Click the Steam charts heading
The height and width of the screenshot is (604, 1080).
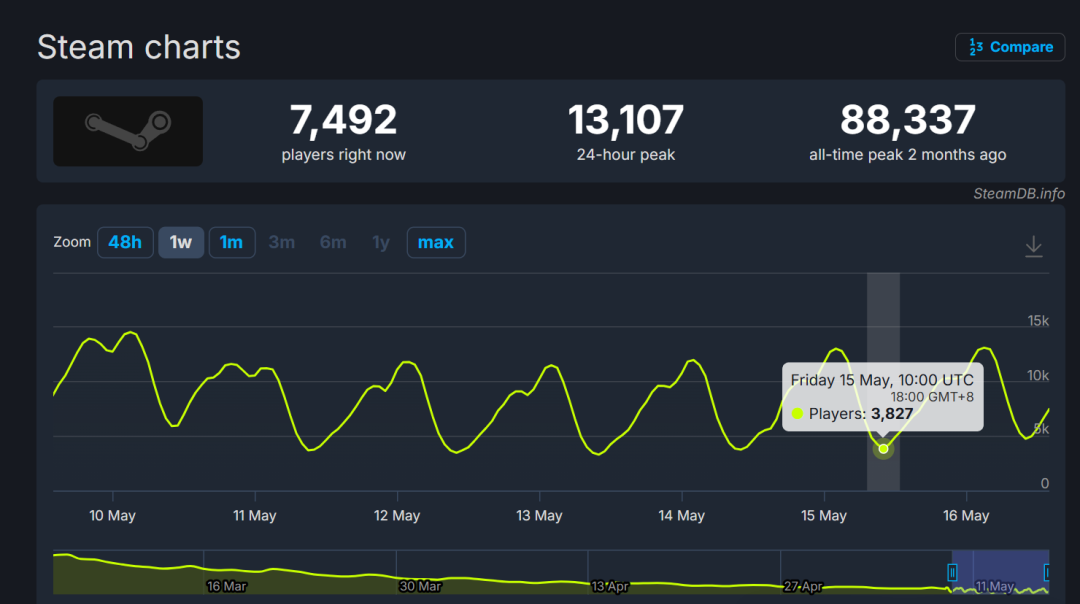[x=138, y=48]
